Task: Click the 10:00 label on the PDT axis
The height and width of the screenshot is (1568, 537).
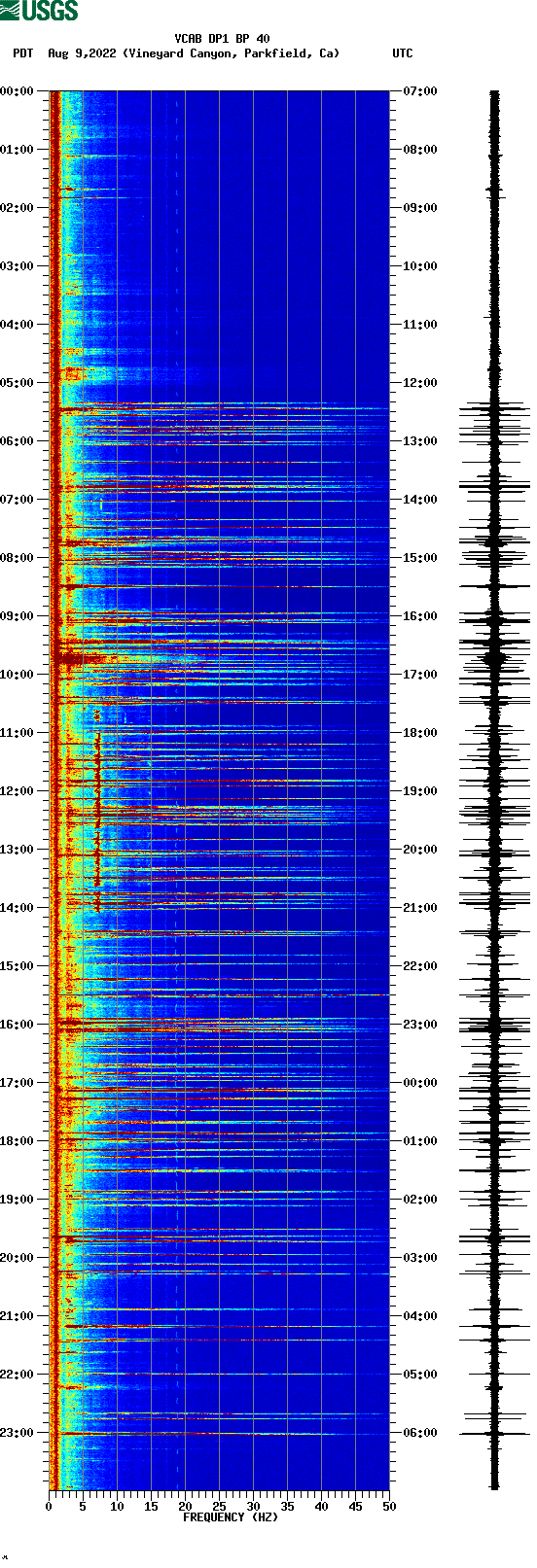Action: pyautogui.click(x=18, y=675)
